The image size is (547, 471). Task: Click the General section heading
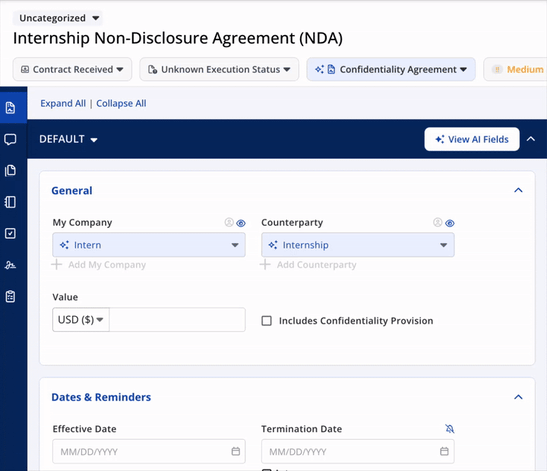72,190
